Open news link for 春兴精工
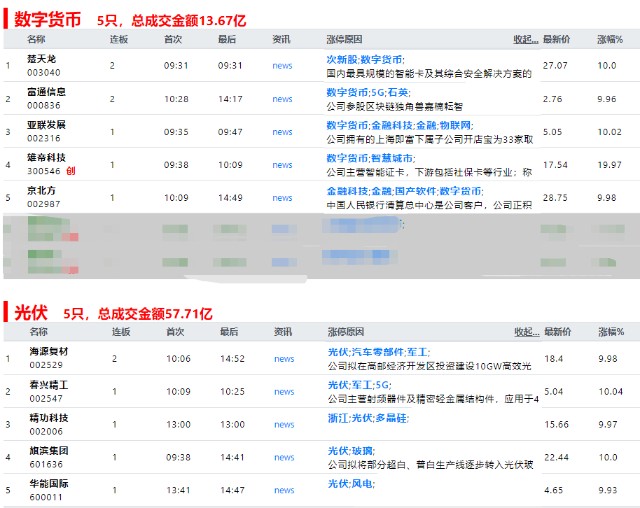 pos(284,392)
